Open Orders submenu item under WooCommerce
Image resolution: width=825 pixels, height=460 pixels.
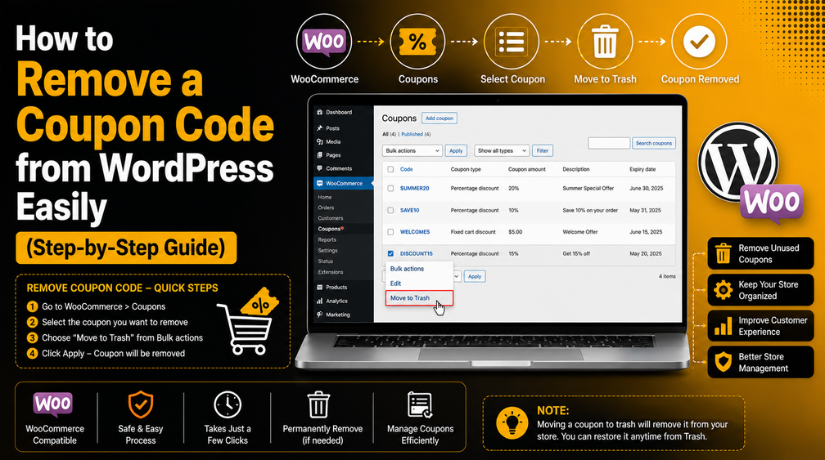click(x=326, y=207)
